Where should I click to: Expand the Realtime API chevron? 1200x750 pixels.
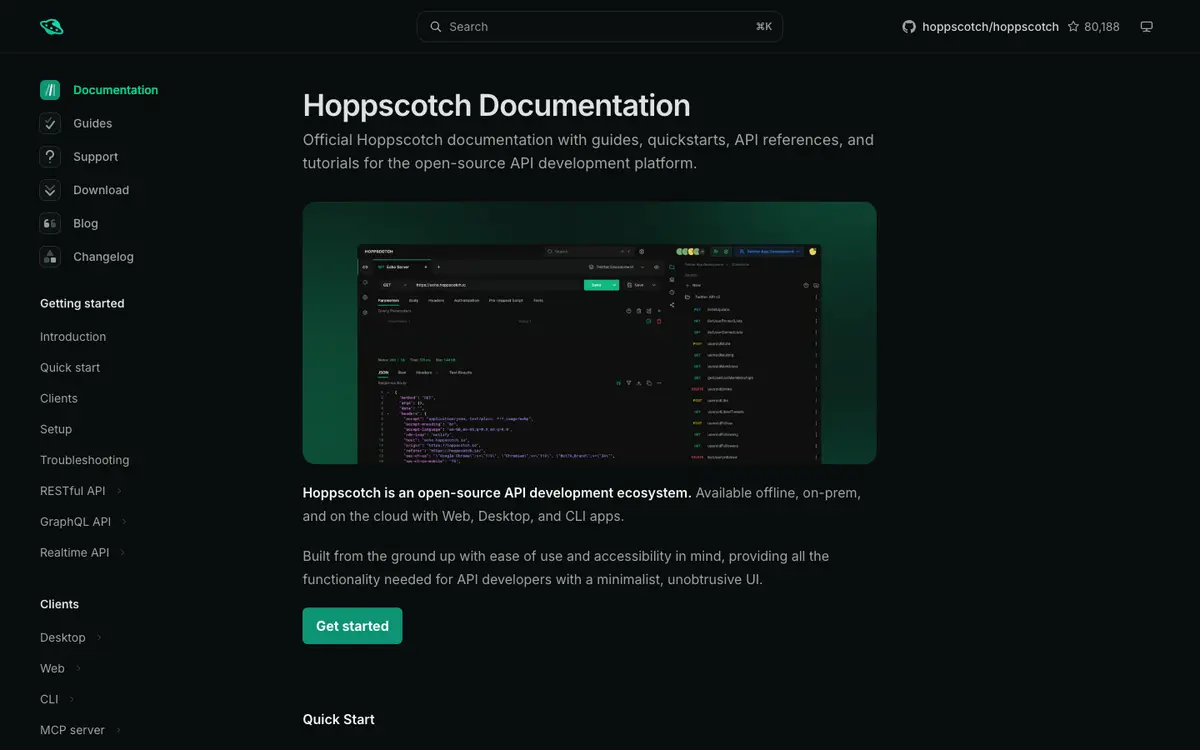coord(123,553)
